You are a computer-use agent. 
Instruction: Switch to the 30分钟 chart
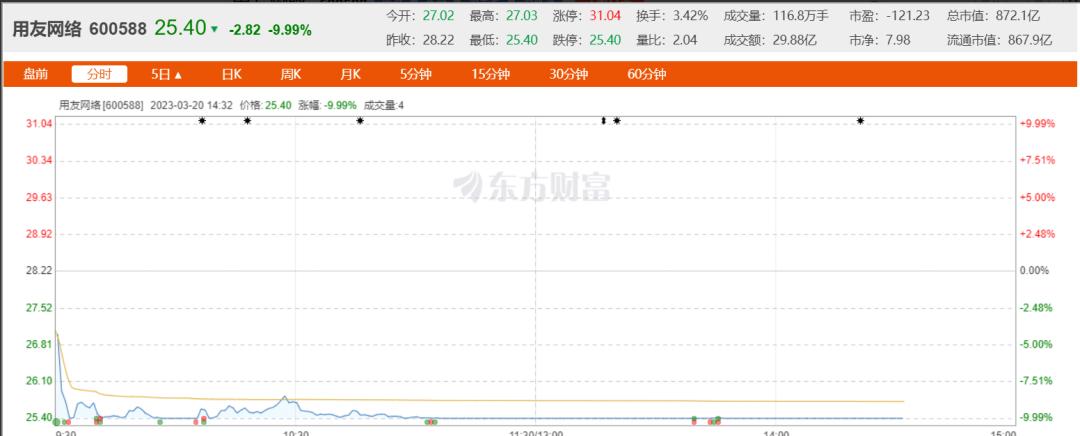[568, 74]
